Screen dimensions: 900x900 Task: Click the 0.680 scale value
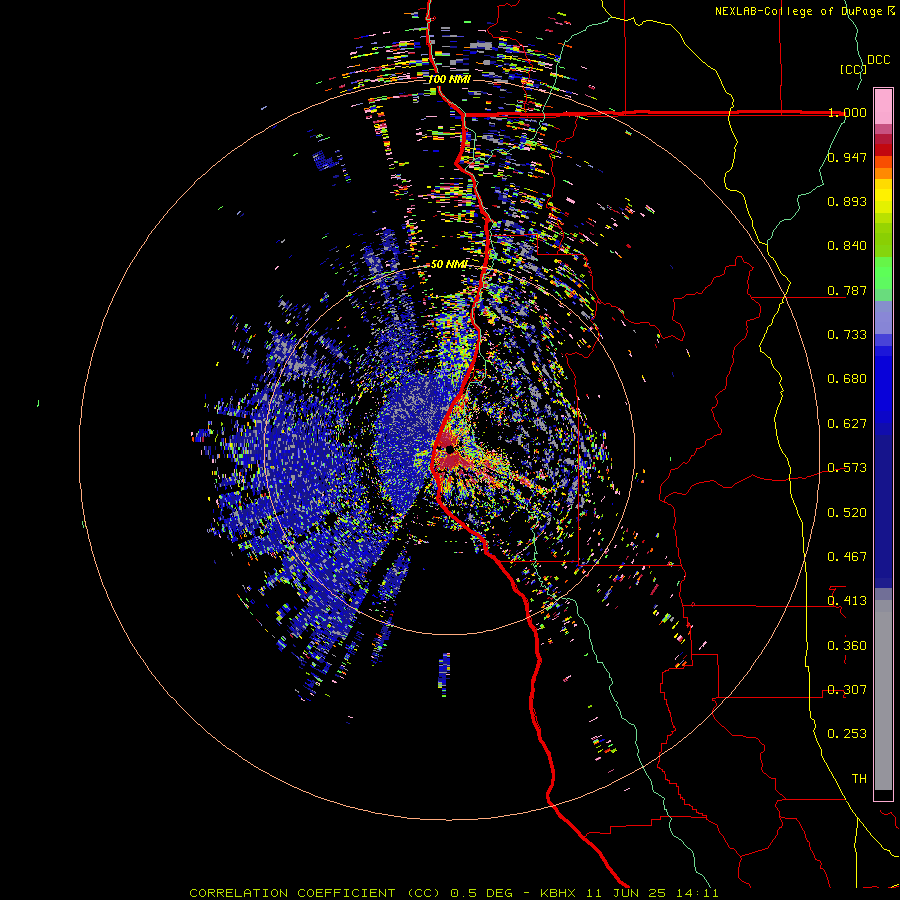click(847, 379)
